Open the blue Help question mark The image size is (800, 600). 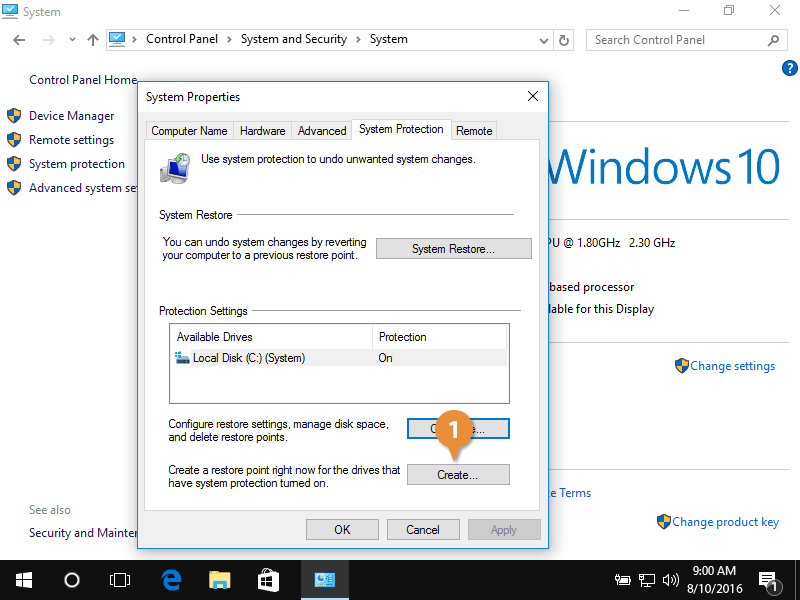tap(789, 68)
